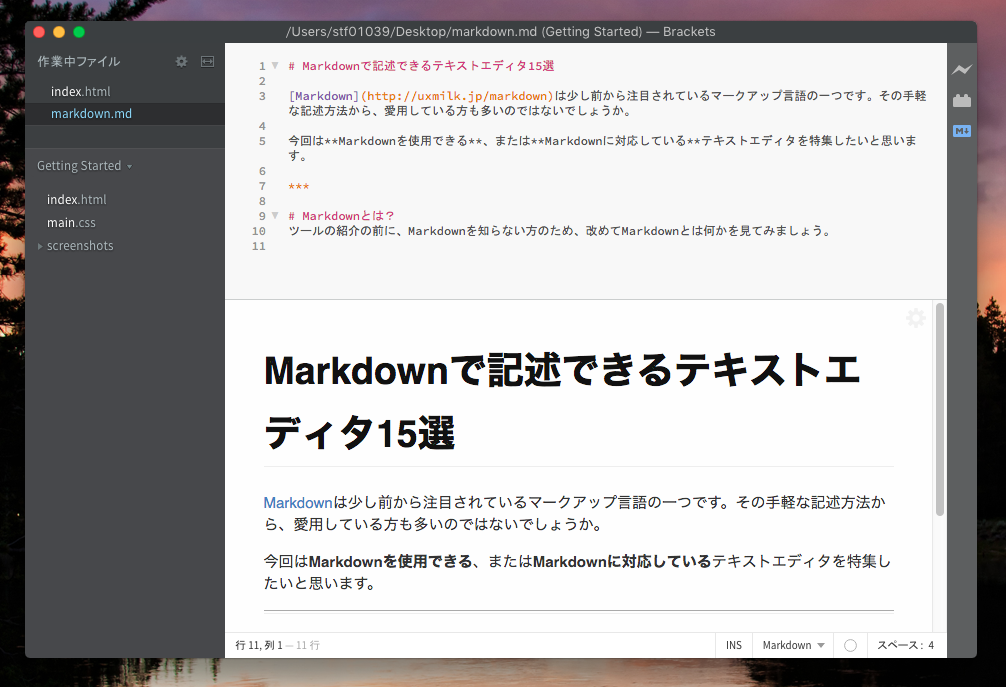
Task: Click the linting status circle indicator
Action: pos(850,645)
